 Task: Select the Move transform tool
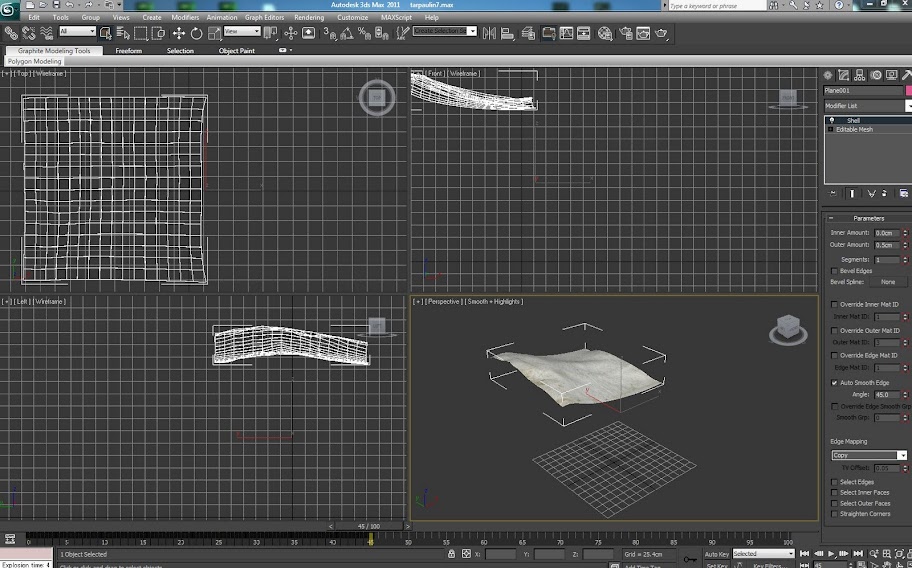click(179, 33)
